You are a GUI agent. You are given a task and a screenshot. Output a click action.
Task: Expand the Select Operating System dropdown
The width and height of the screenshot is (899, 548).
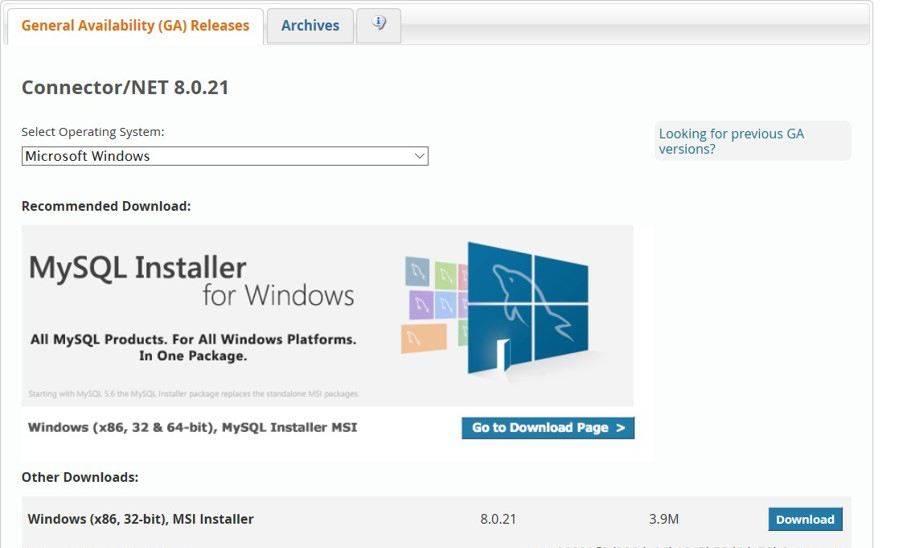[x=225, y=156]
